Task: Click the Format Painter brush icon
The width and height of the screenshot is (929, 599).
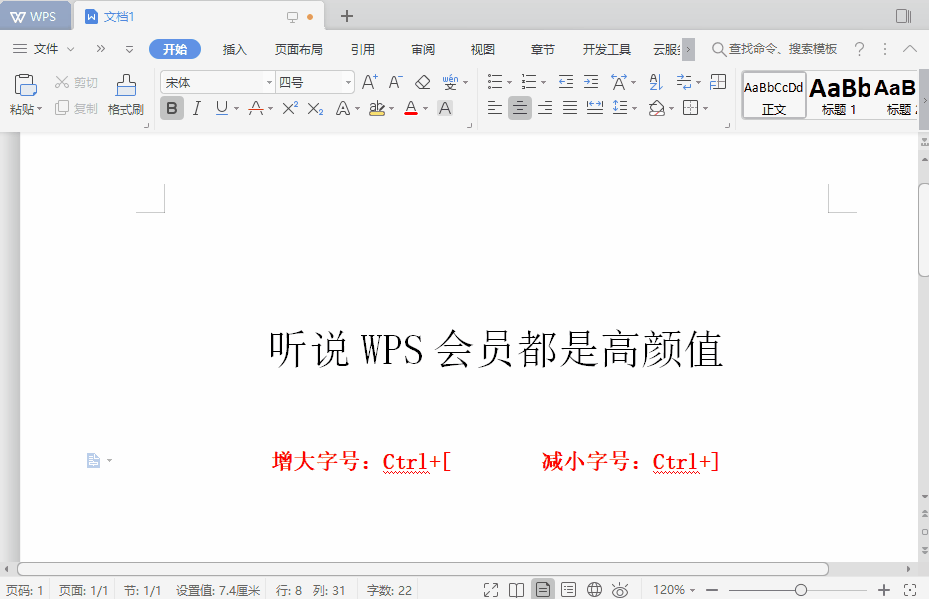Action: coord(126,85)
